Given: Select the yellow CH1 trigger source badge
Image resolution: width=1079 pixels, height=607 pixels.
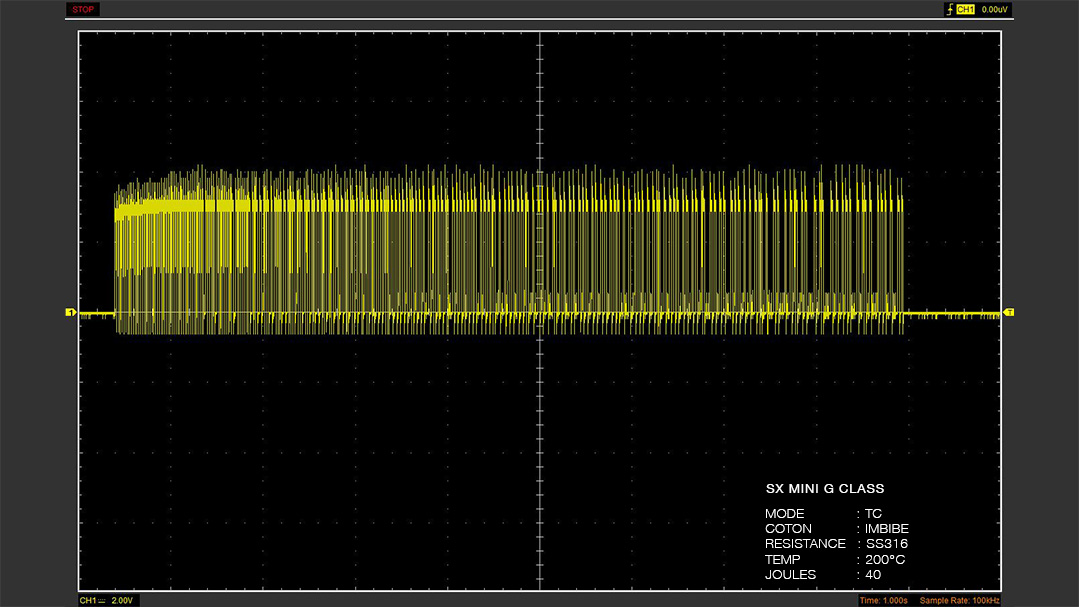Looking at the screenshot, I should pyautogui.click(x=965, y=9).
